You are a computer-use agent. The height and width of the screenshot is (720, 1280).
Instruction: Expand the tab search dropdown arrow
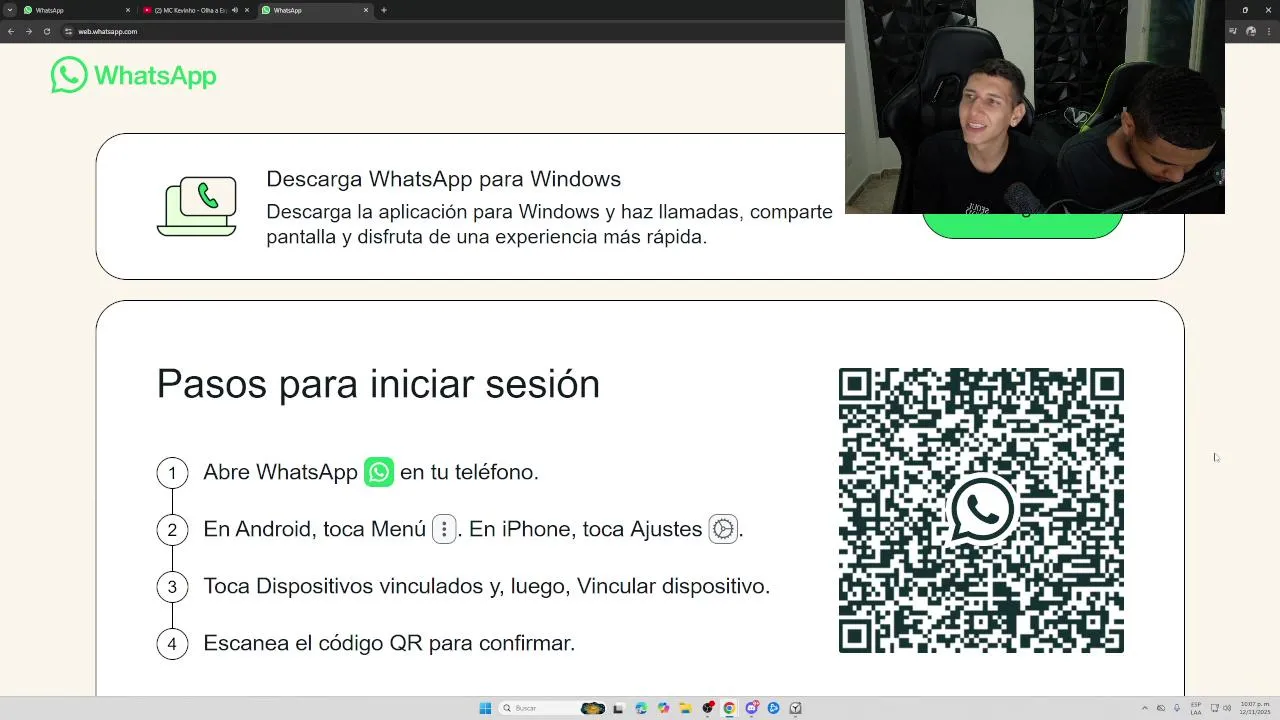click(x=10, y=10)
